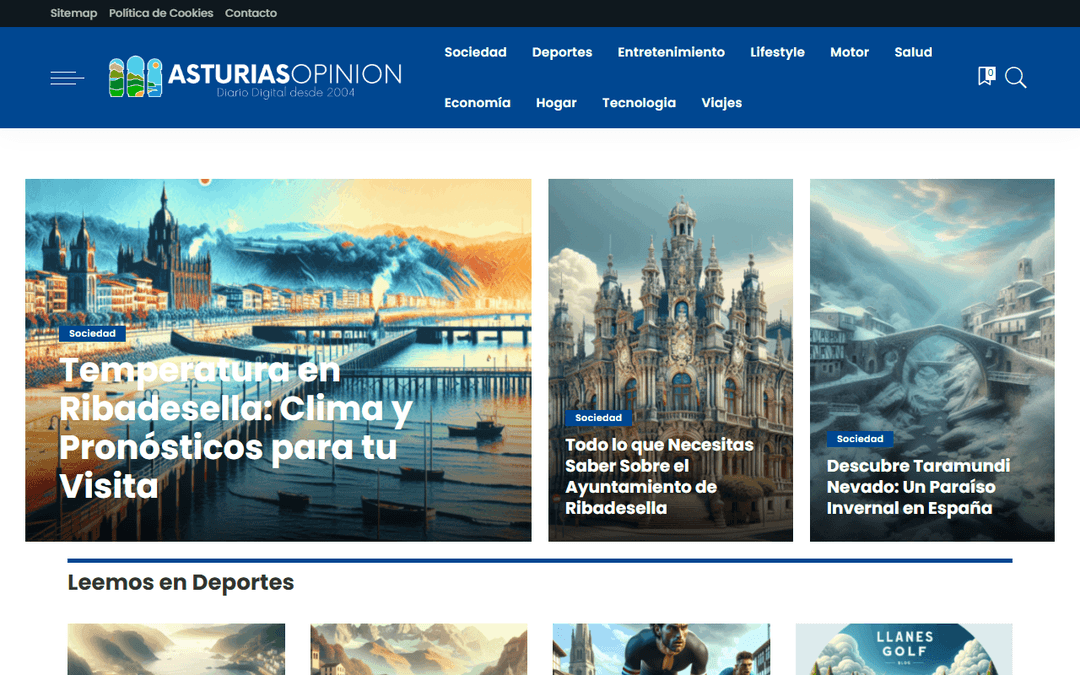
Task: Open the Llanes Golf thumbnail
Action: coord(904,649)
